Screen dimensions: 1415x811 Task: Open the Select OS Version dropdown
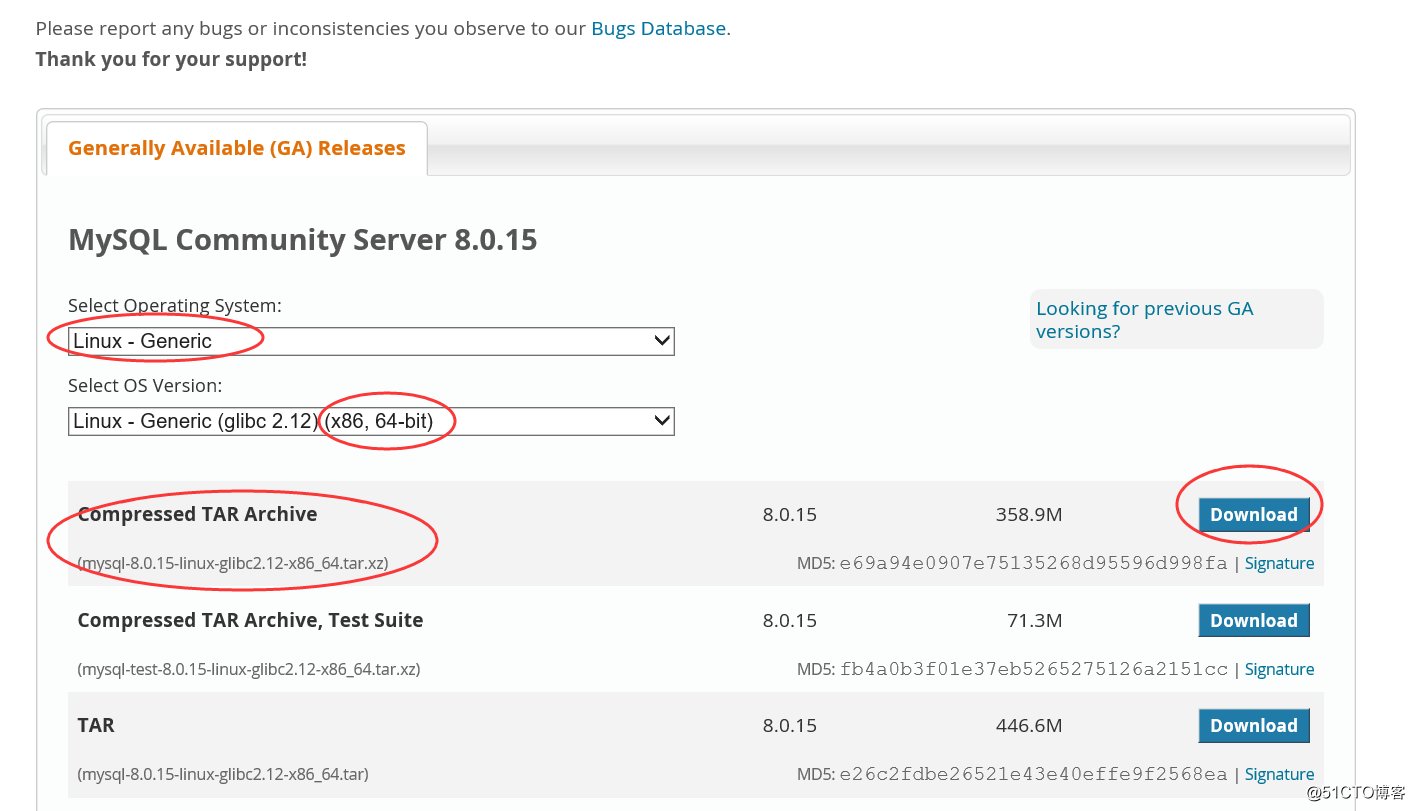click(x=371, y=421)
